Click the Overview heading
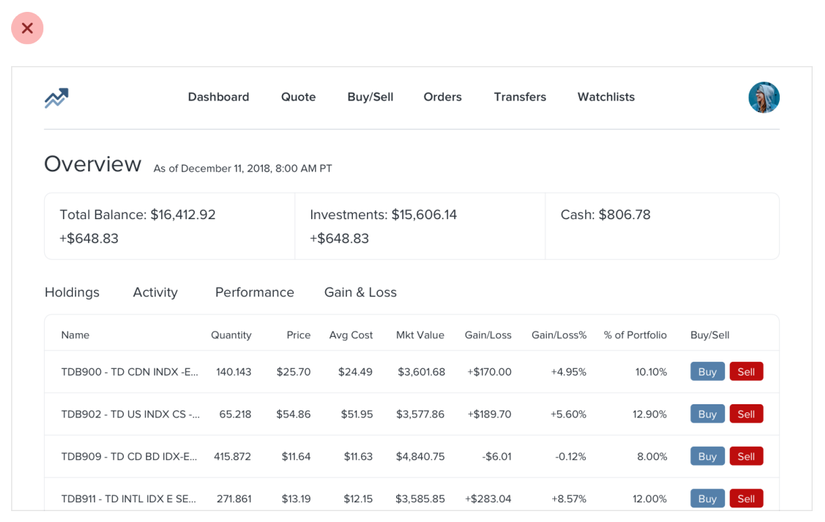The image size is (825, 522). [x=93, y=164]
